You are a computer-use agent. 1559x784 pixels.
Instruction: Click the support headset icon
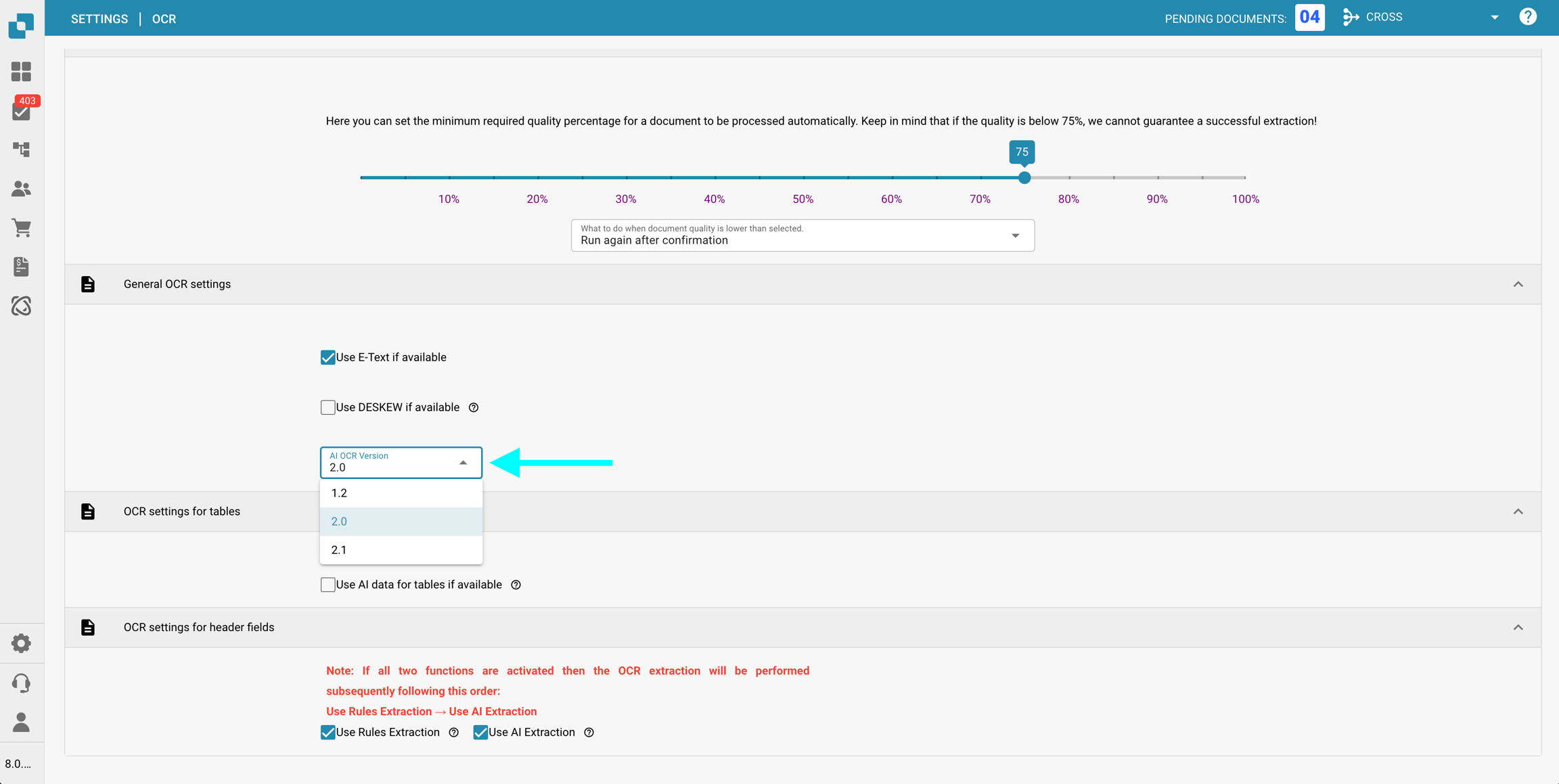pos(21,683)
